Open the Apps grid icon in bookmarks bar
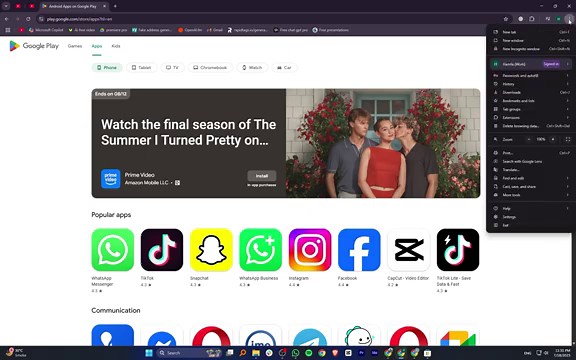This screenshot has height=360, width=576. 8,30
